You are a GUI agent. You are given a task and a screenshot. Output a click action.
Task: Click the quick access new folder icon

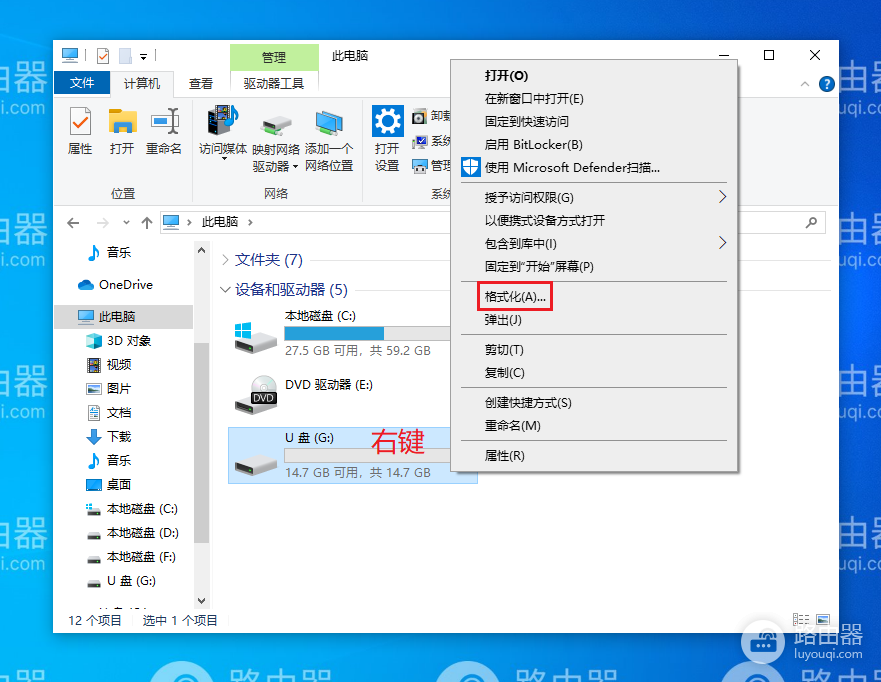tap(125, 56)
